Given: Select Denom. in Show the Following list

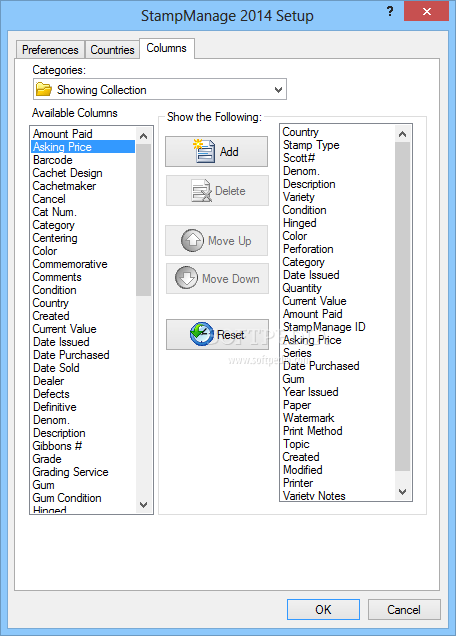Looking at the screenshot, I should pos(338,171).
